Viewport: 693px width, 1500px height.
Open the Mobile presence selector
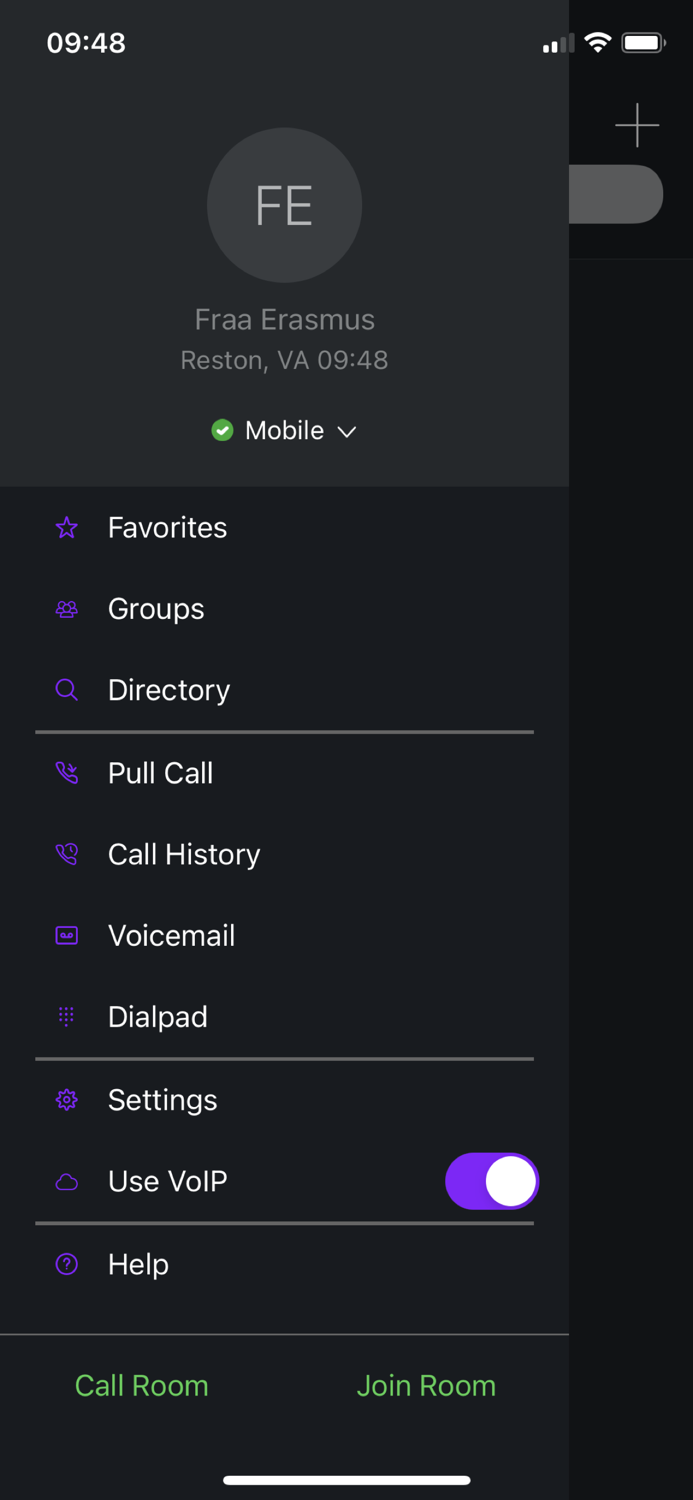pyautogui.click(x=285, y=431)
